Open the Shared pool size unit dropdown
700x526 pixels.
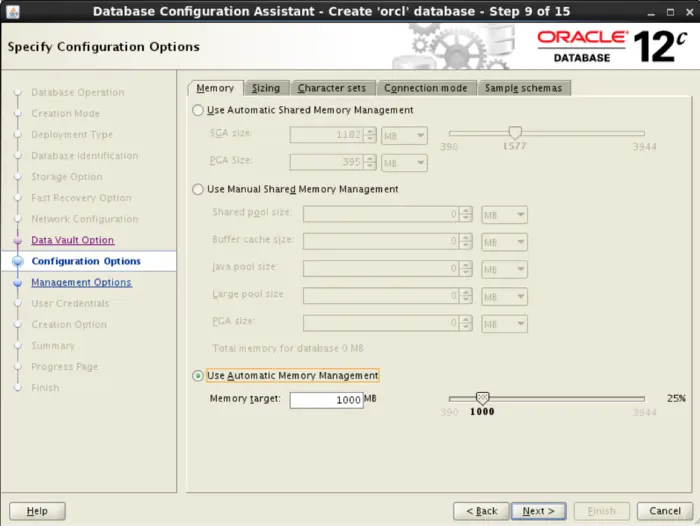pos(504,215)
